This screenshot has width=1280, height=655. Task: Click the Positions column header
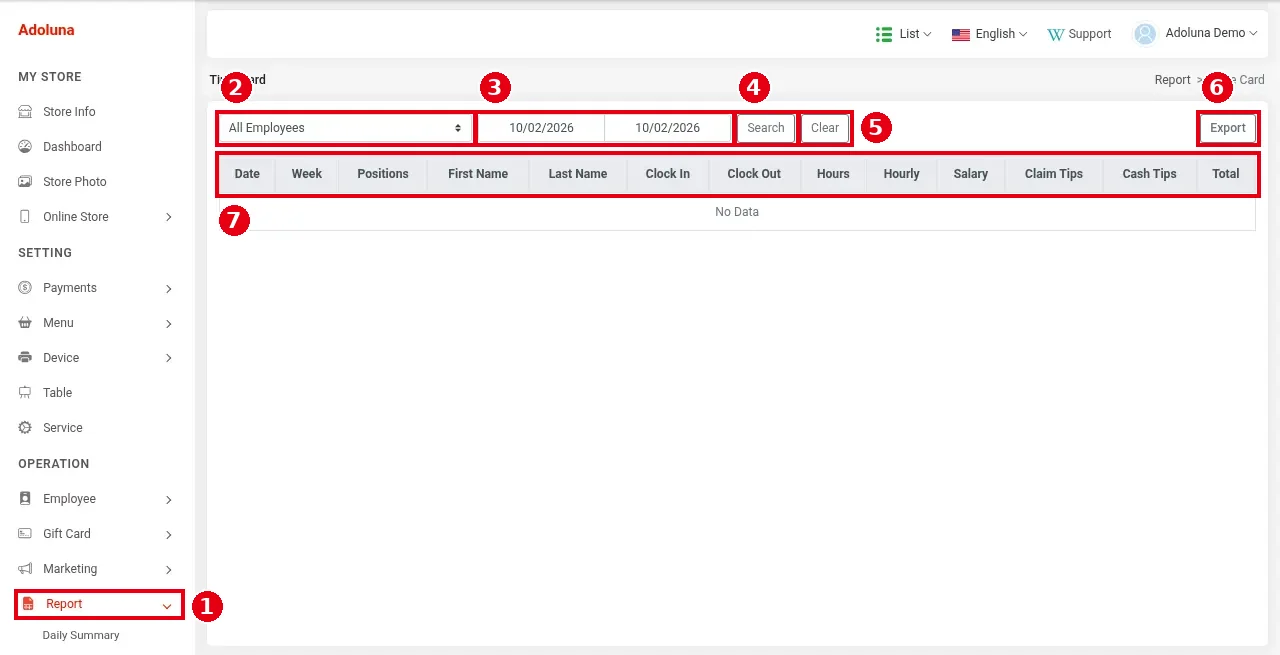click(383, 174)
